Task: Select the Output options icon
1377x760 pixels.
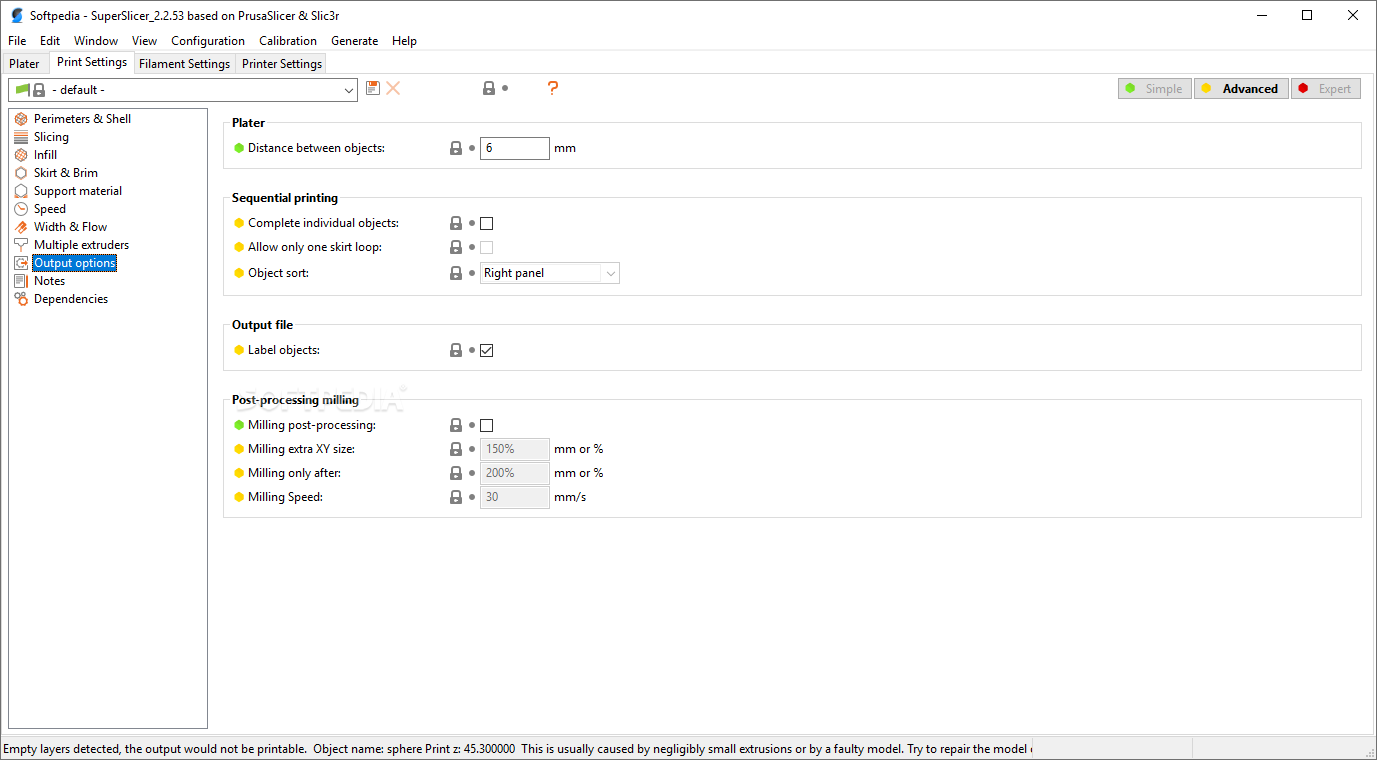Action: [x=21, y=263]
